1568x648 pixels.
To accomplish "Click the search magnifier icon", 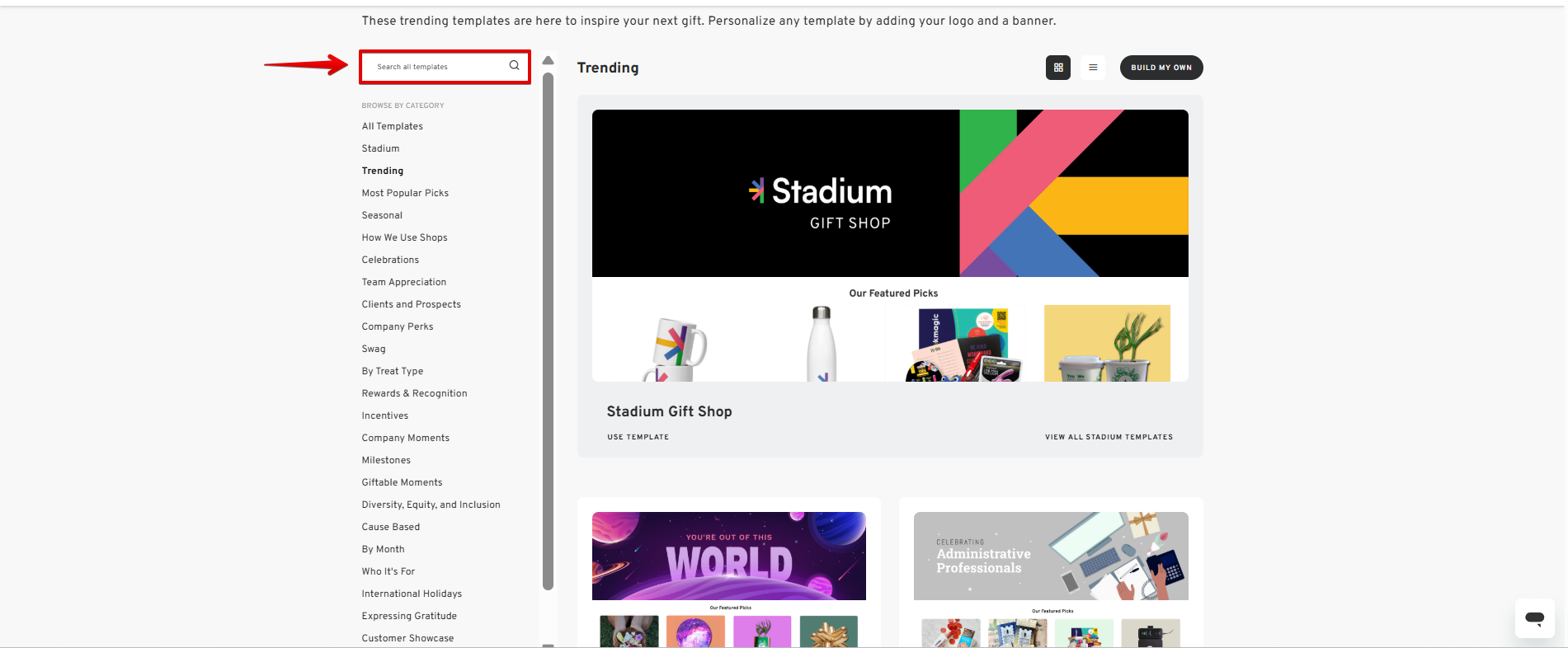I will (x=514, y=66).
